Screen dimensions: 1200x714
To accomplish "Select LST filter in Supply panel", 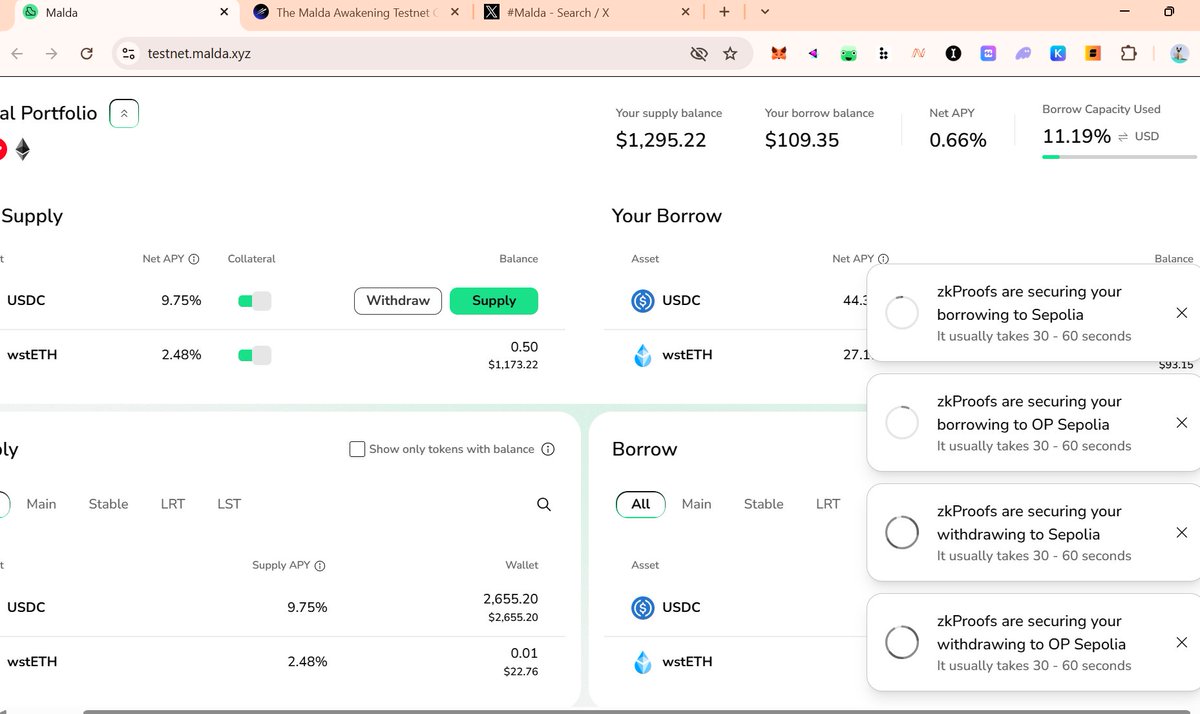I will coord(229,504).
